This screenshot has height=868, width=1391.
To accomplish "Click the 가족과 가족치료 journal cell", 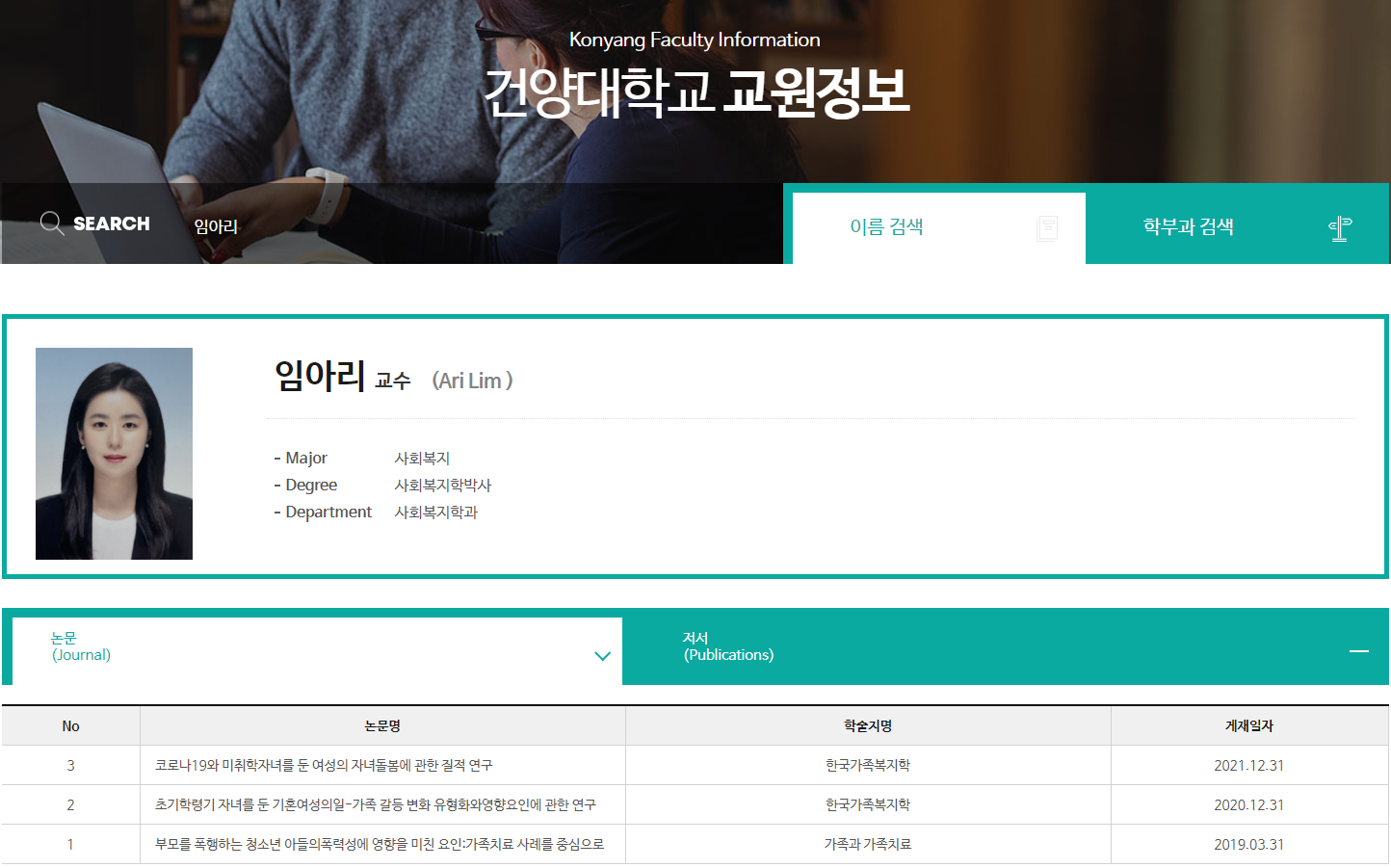I will click(868, 845).
